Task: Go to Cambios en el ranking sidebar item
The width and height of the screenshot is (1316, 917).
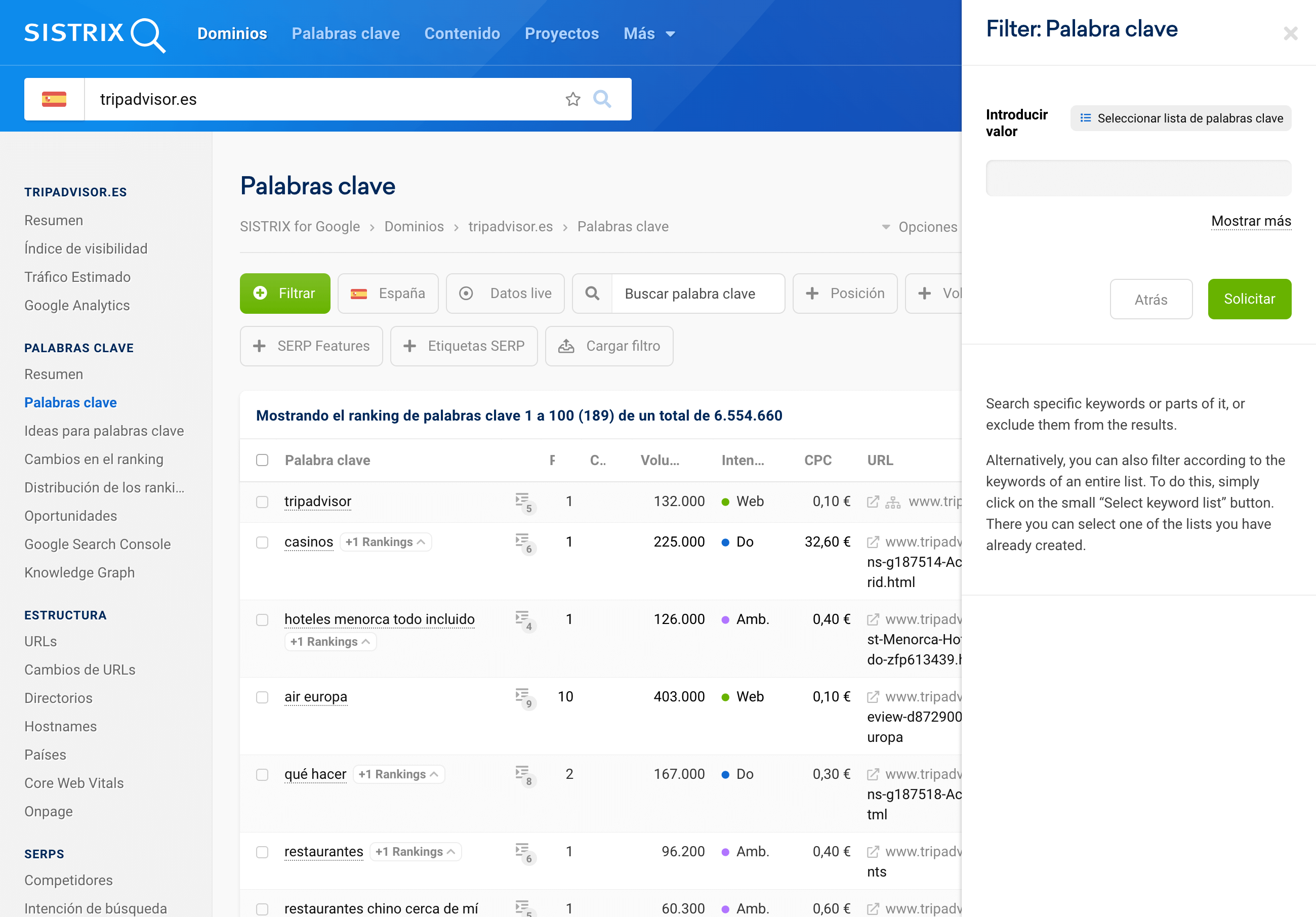Action: click(94, 459)
